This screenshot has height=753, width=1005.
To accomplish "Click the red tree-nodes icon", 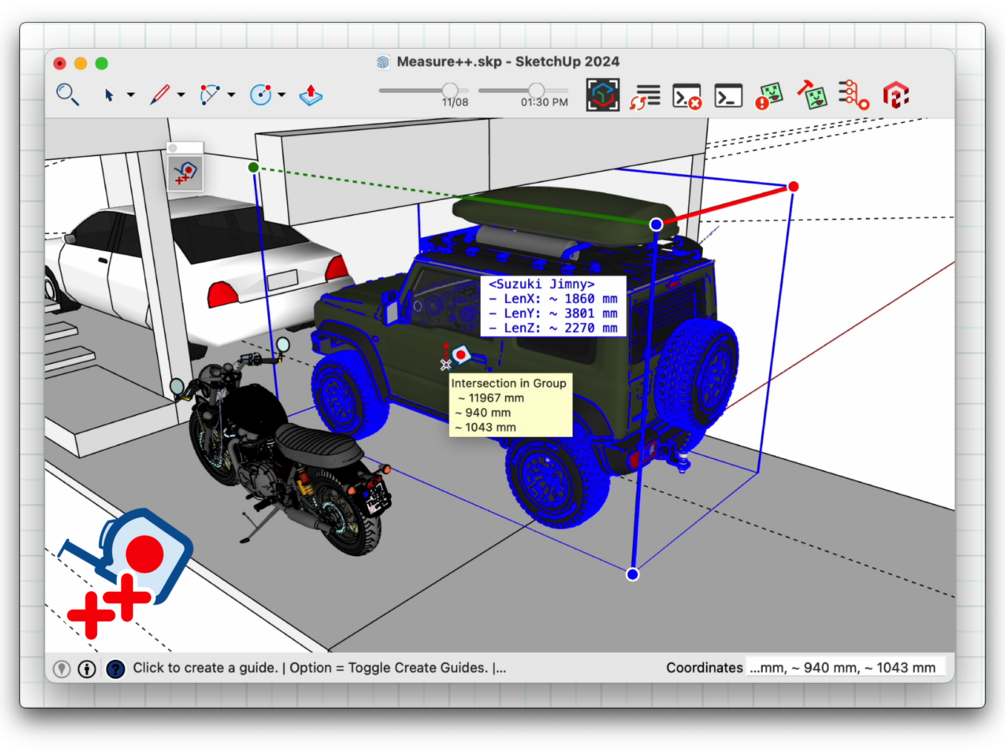I will (854, 95).
